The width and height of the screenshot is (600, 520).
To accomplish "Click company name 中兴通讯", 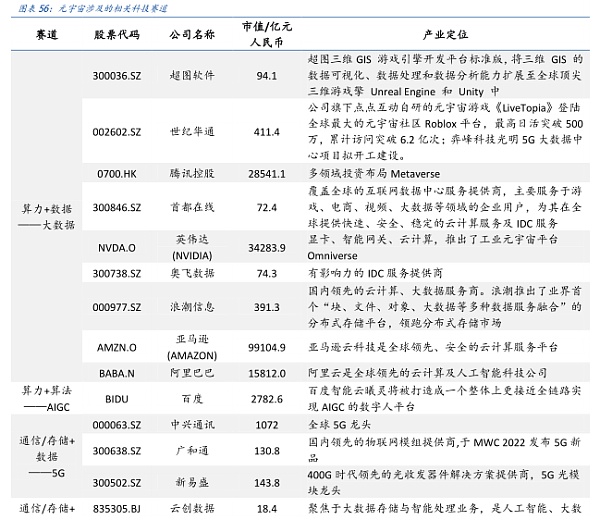I will (192, 425).
